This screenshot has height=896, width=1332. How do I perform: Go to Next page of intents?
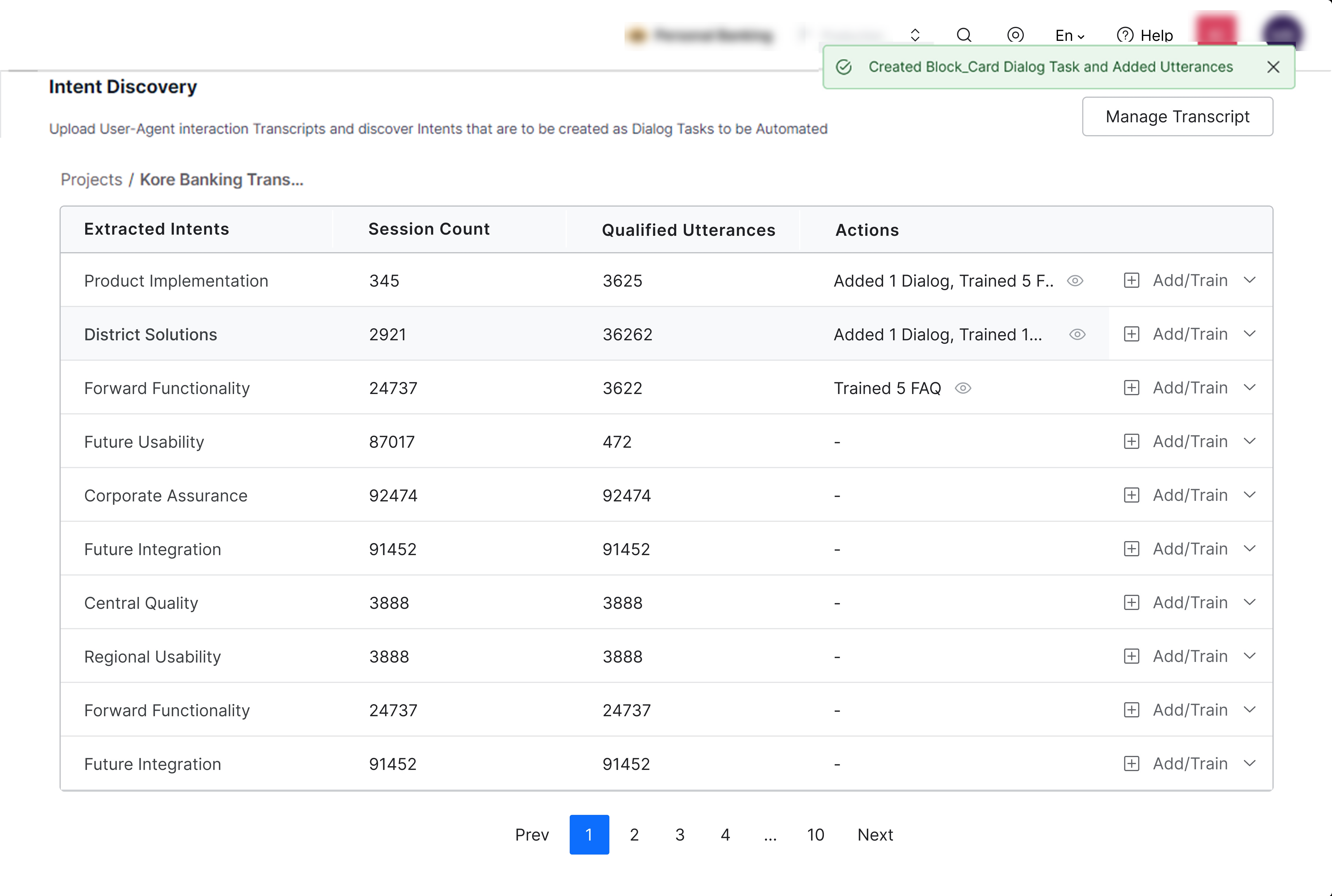875,835
